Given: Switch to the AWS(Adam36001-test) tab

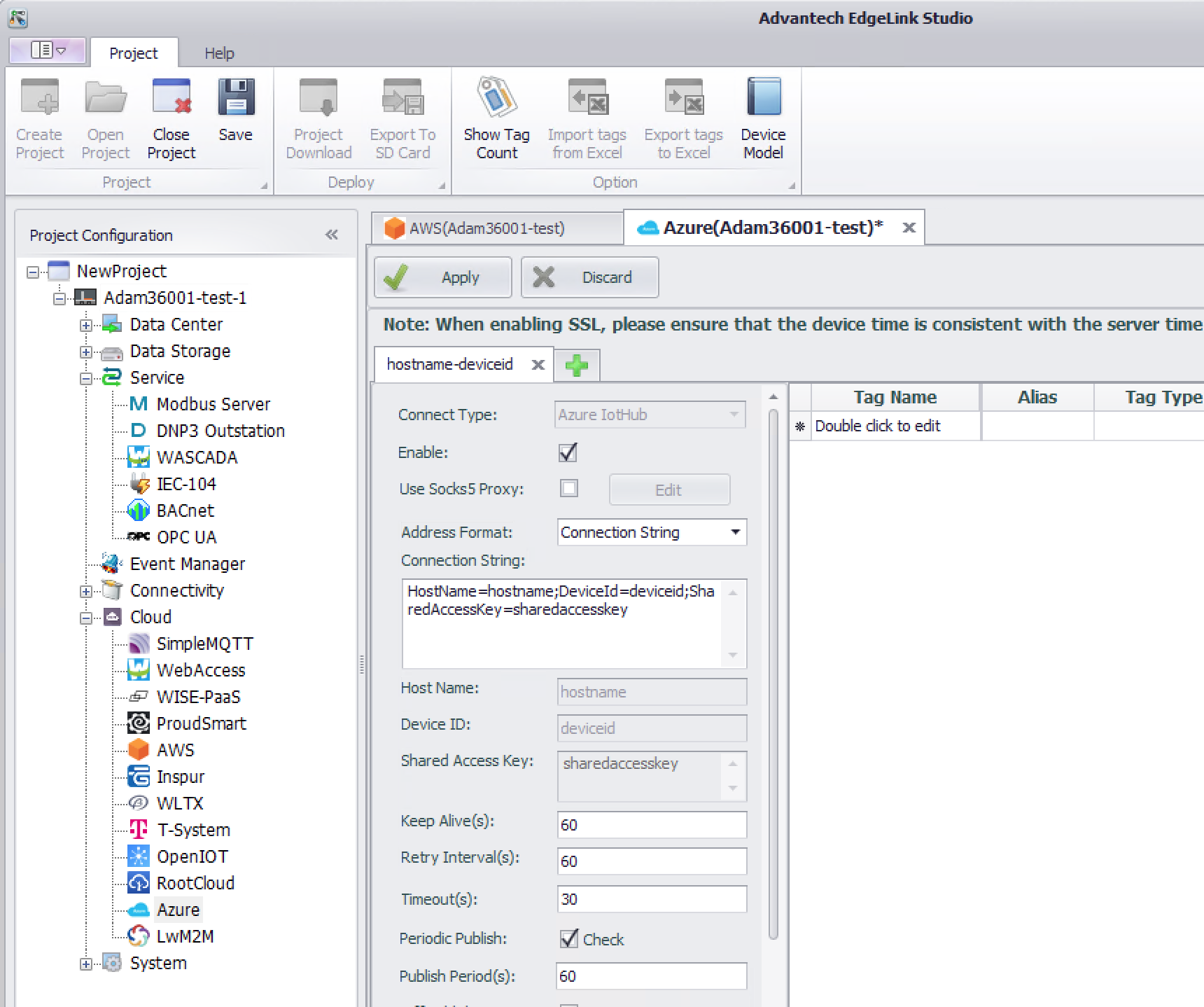Looking at the screenshot, I should coord(496,228).
